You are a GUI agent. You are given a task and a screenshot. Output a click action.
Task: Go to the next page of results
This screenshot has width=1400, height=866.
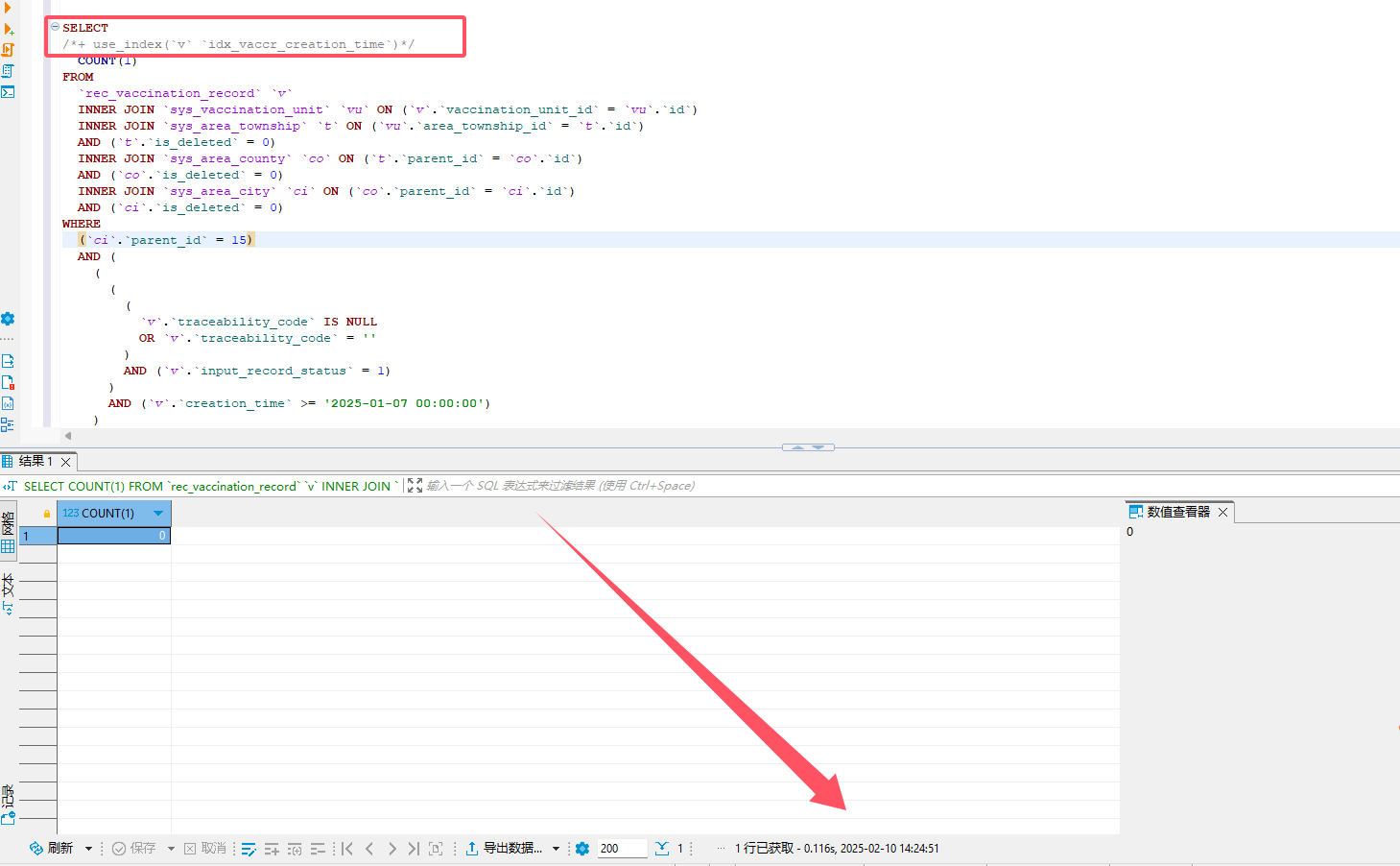(392, 849)
